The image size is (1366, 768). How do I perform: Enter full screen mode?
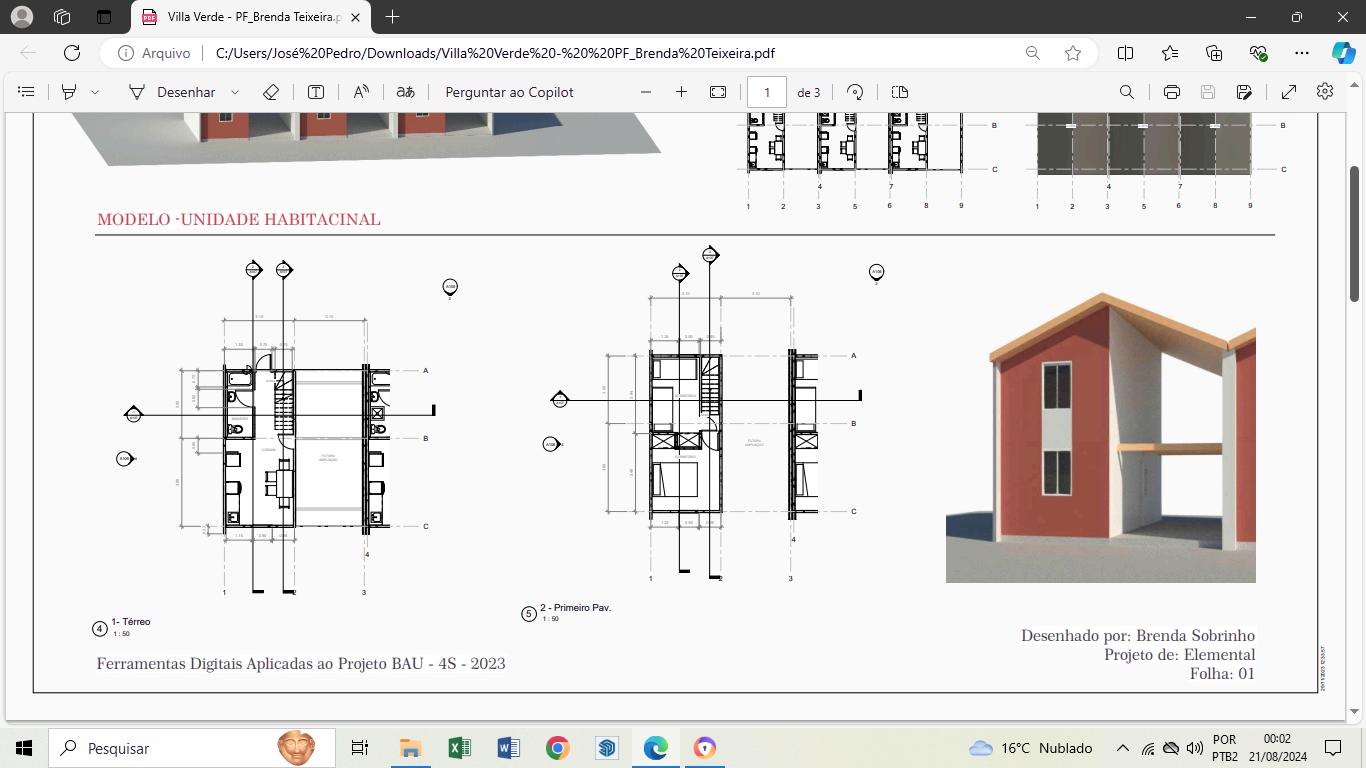(x=1289, y=92)
